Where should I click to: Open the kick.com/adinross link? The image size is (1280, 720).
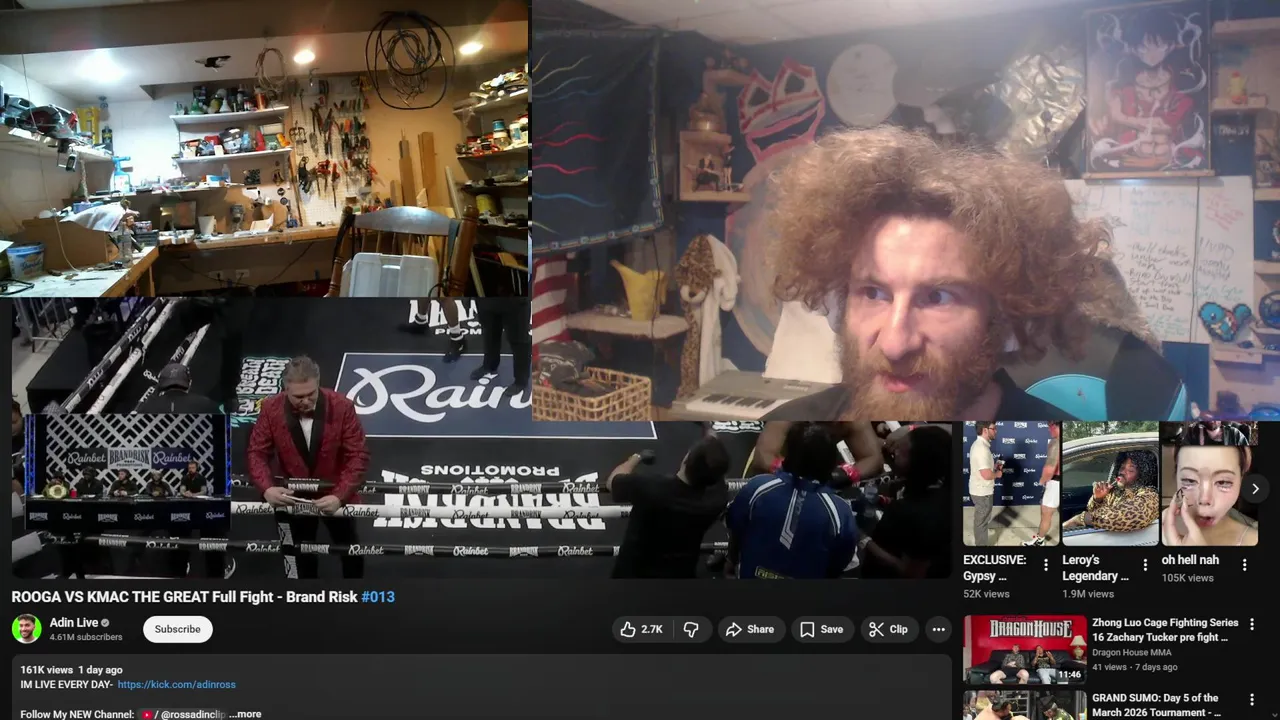coord(176,684)
